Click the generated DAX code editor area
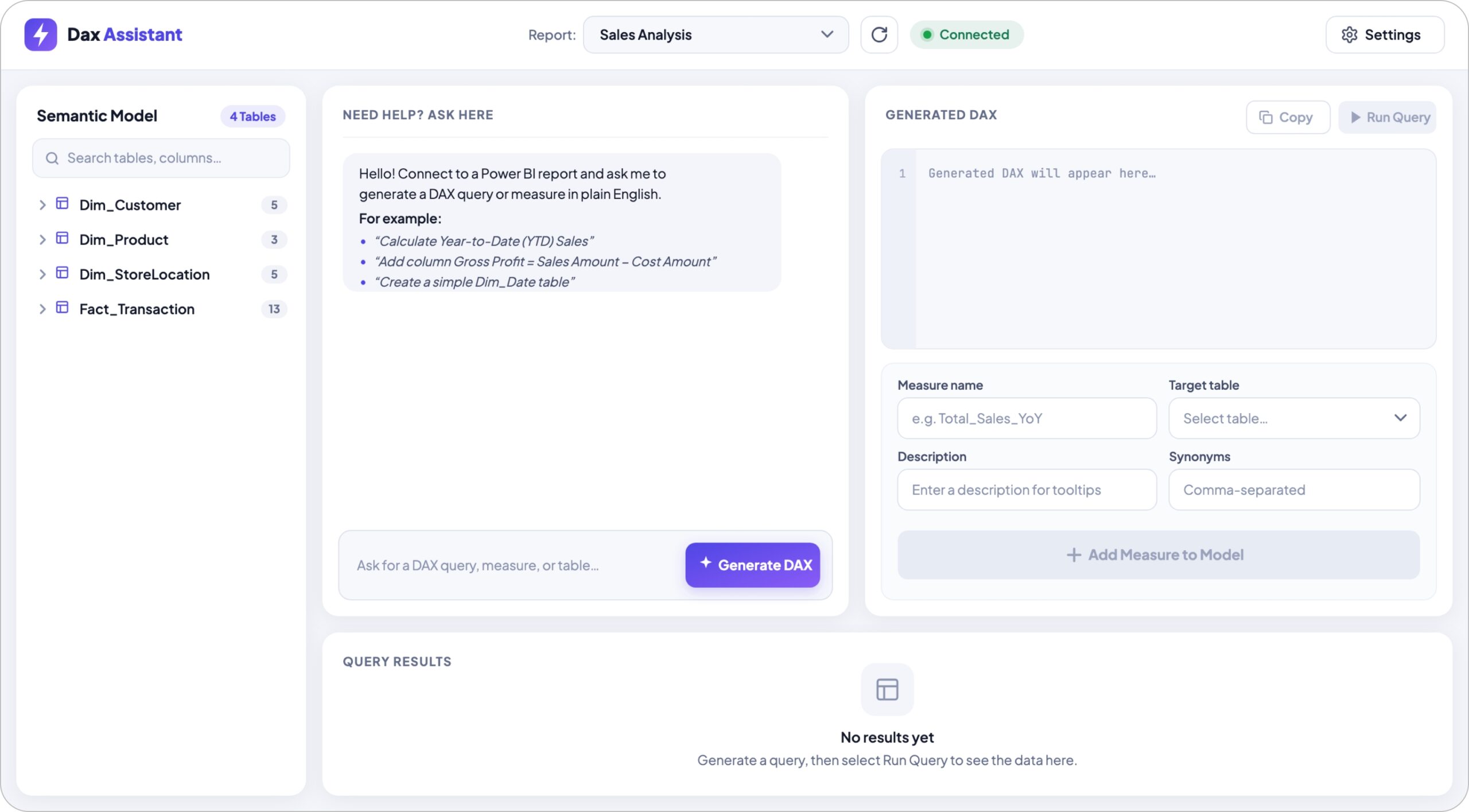 [x=1158, y=248]
